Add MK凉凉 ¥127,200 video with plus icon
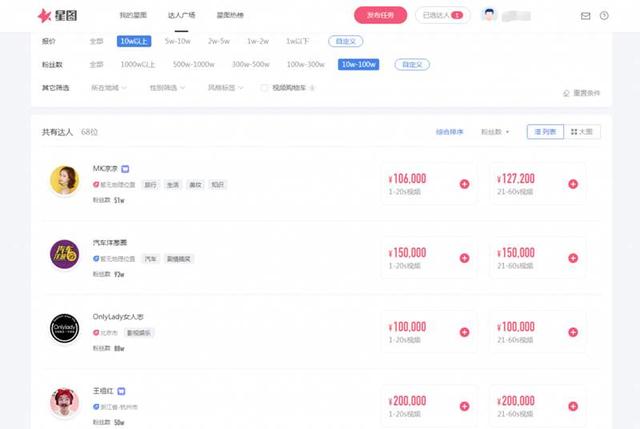 click(573, 184)
